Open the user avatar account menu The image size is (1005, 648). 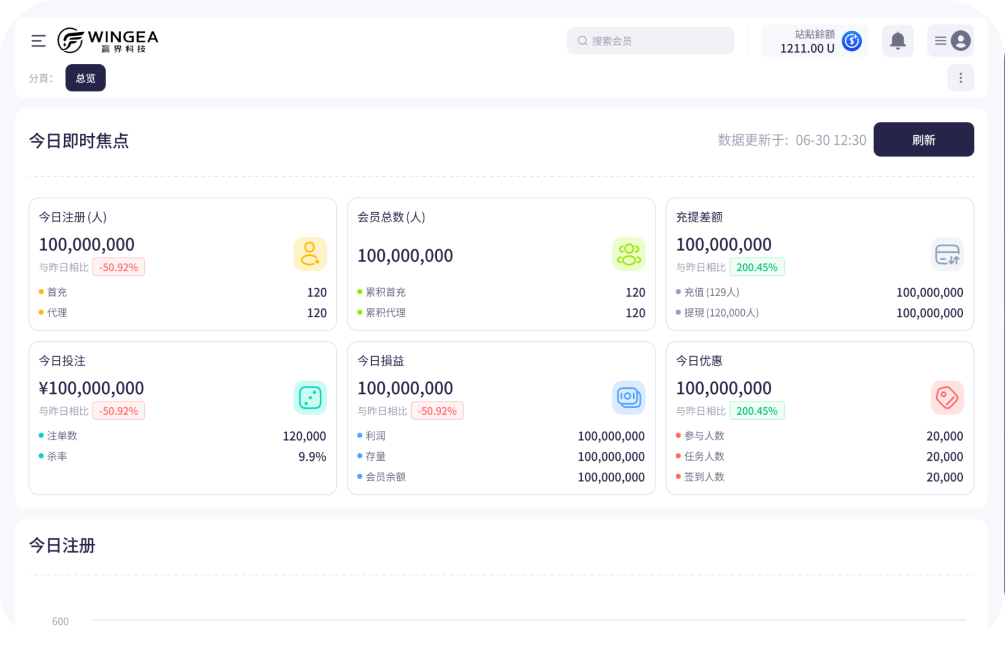tap(960, 41)
